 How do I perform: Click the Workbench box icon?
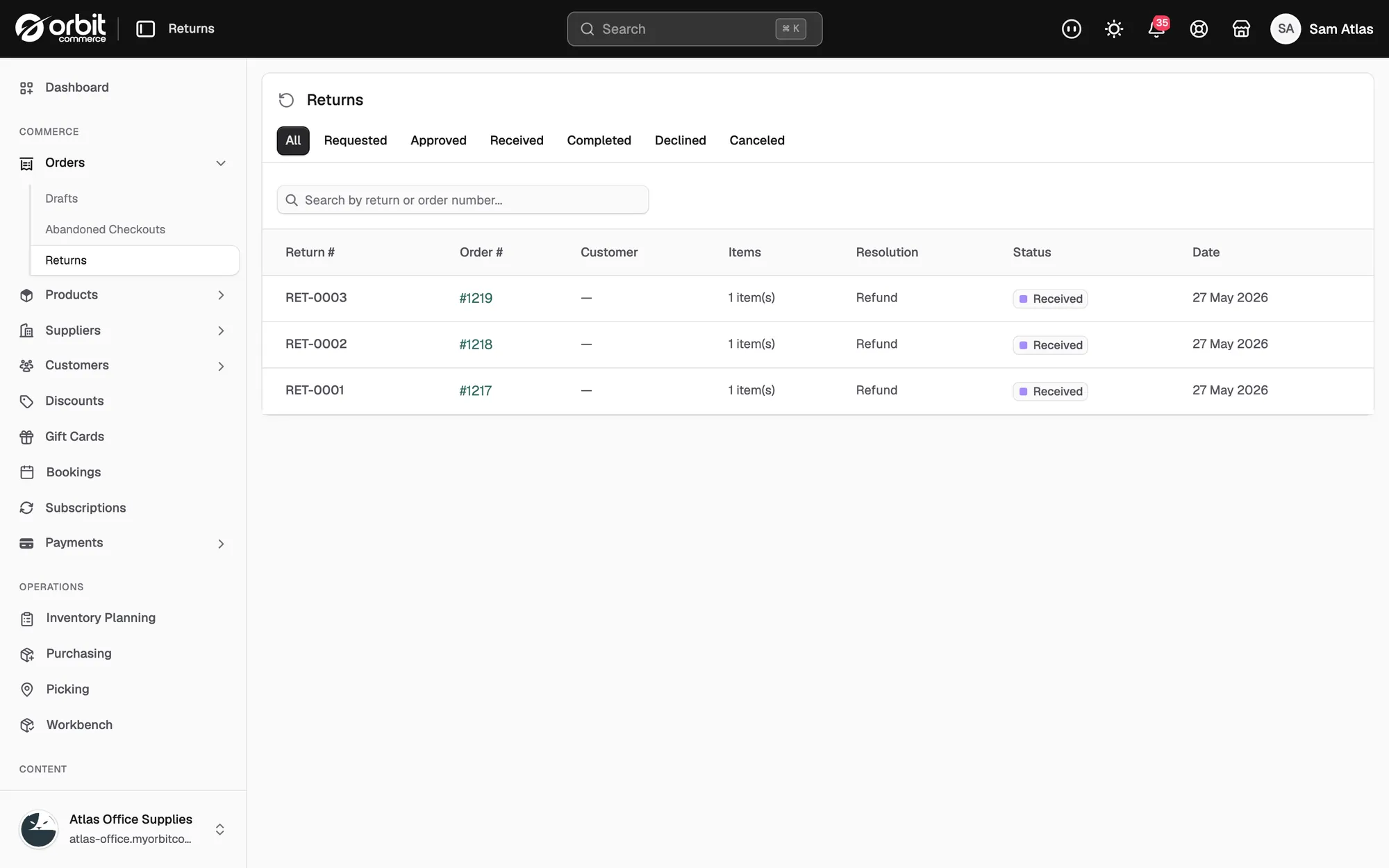[27, 725]
